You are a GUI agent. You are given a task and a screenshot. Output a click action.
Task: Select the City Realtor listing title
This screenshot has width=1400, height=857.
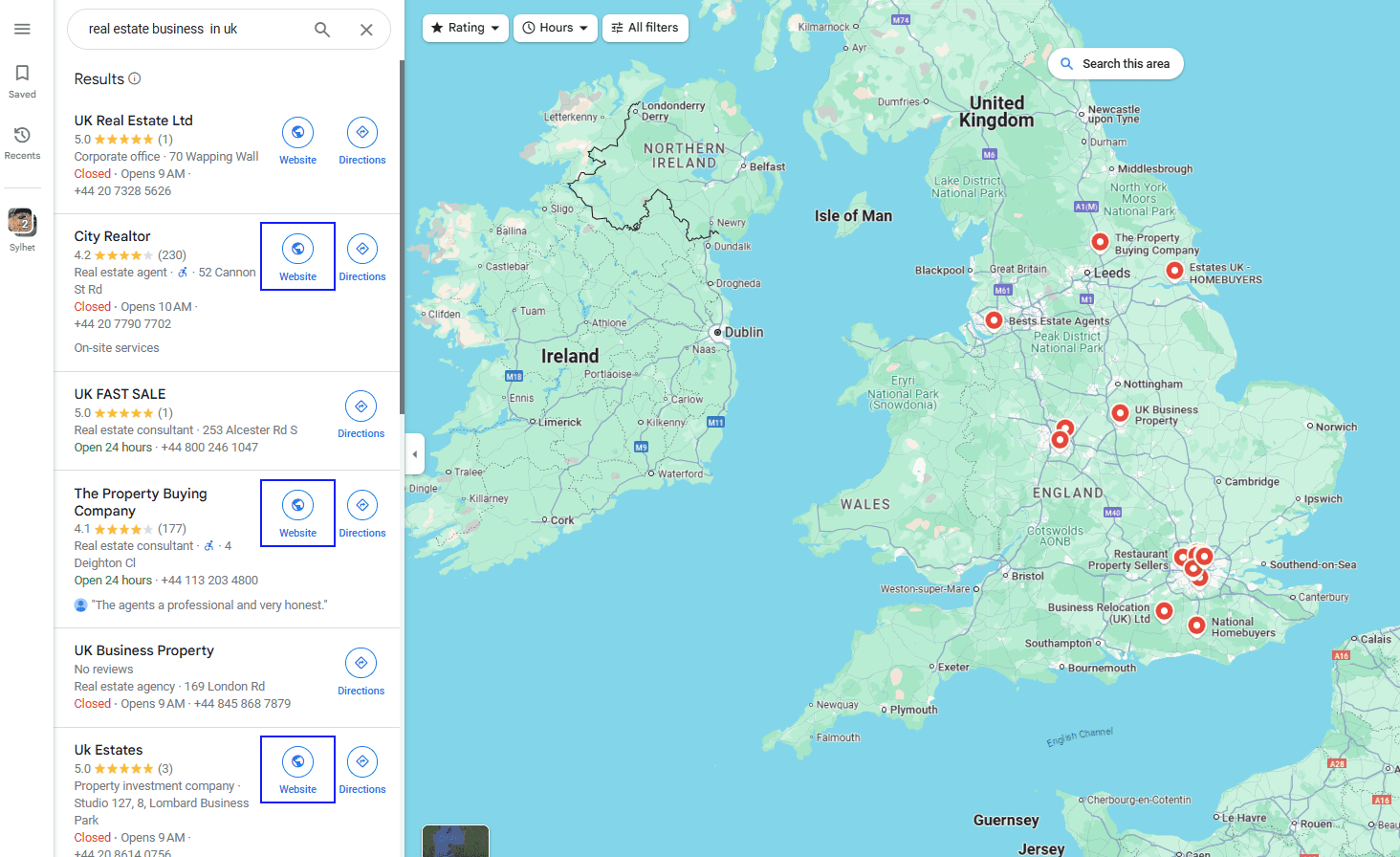(x=112, y=236)
